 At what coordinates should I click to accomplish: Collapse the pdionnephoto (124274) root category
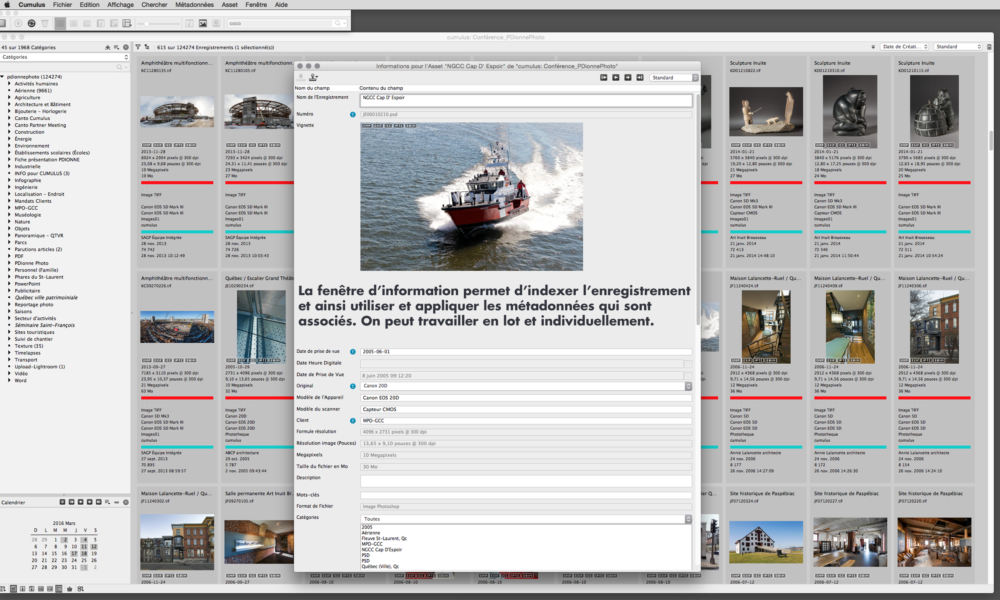click(3, 77)
